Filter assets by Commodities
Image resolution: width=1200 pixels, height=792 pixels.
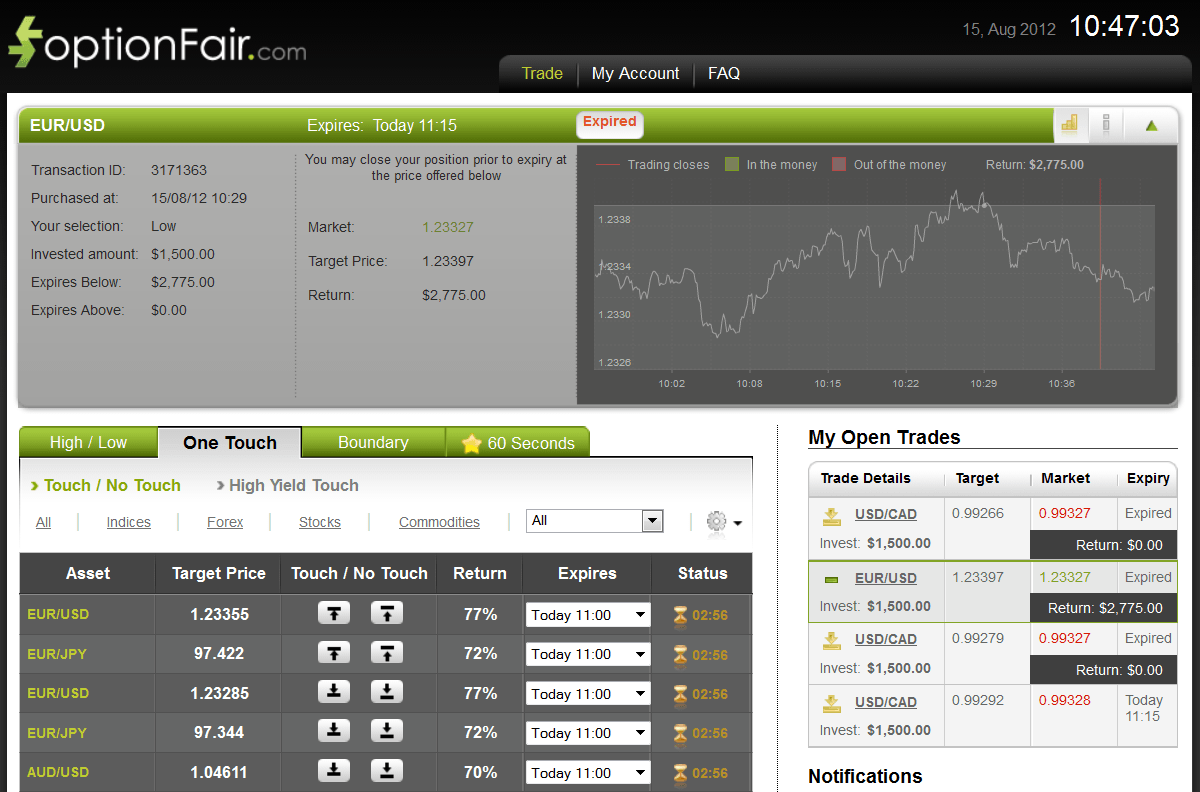(439, 522)
